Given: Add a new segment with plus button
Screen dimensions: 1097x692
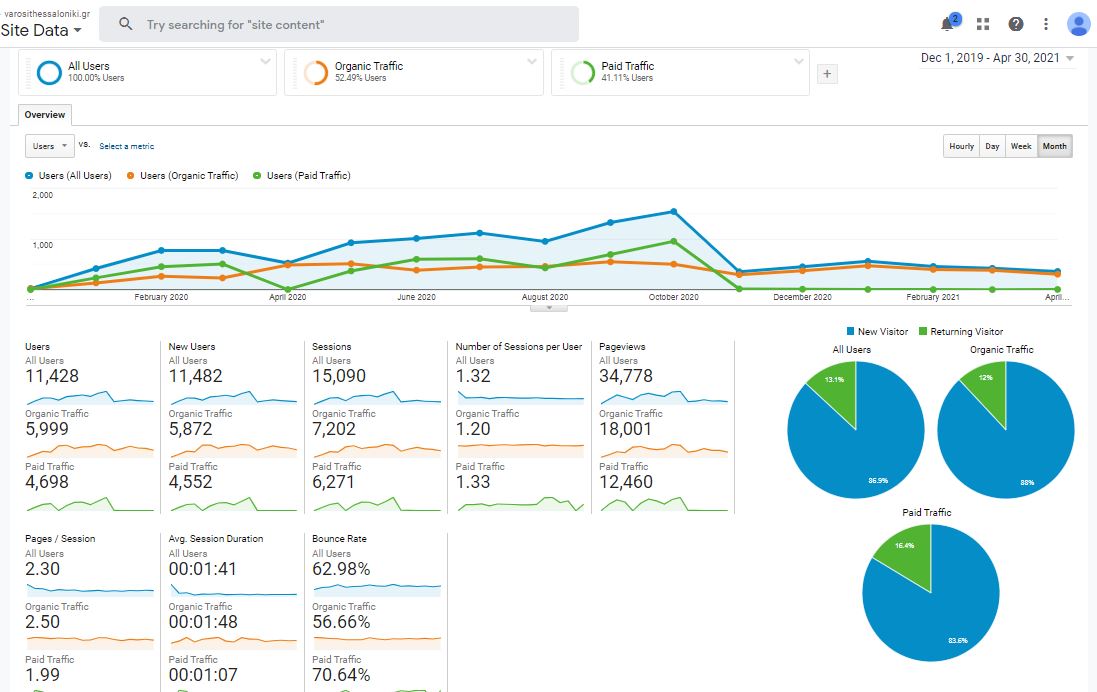Looking at the screenshot, I should [827, 73].
